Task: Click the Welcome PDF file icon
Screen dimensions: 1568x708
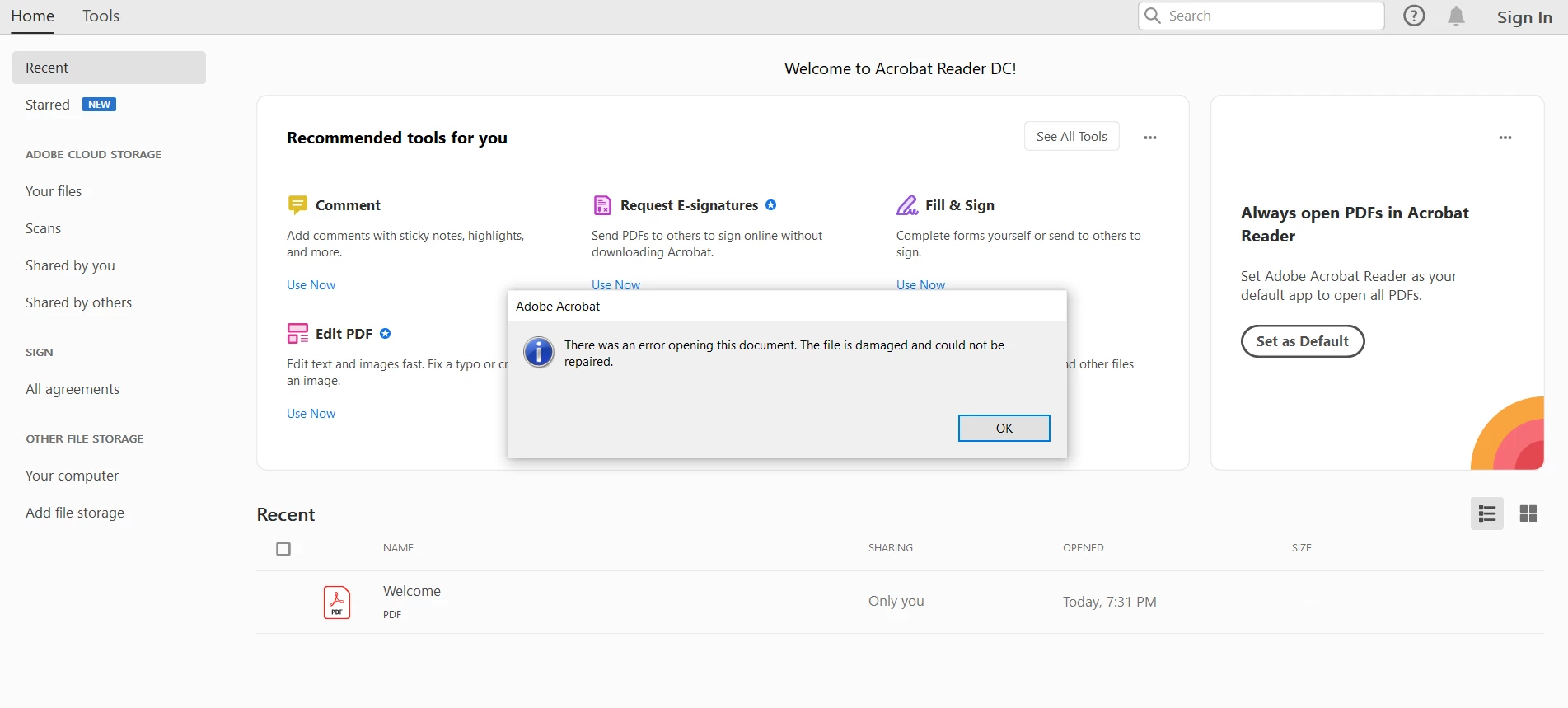Action: click(x=337, y=602)
